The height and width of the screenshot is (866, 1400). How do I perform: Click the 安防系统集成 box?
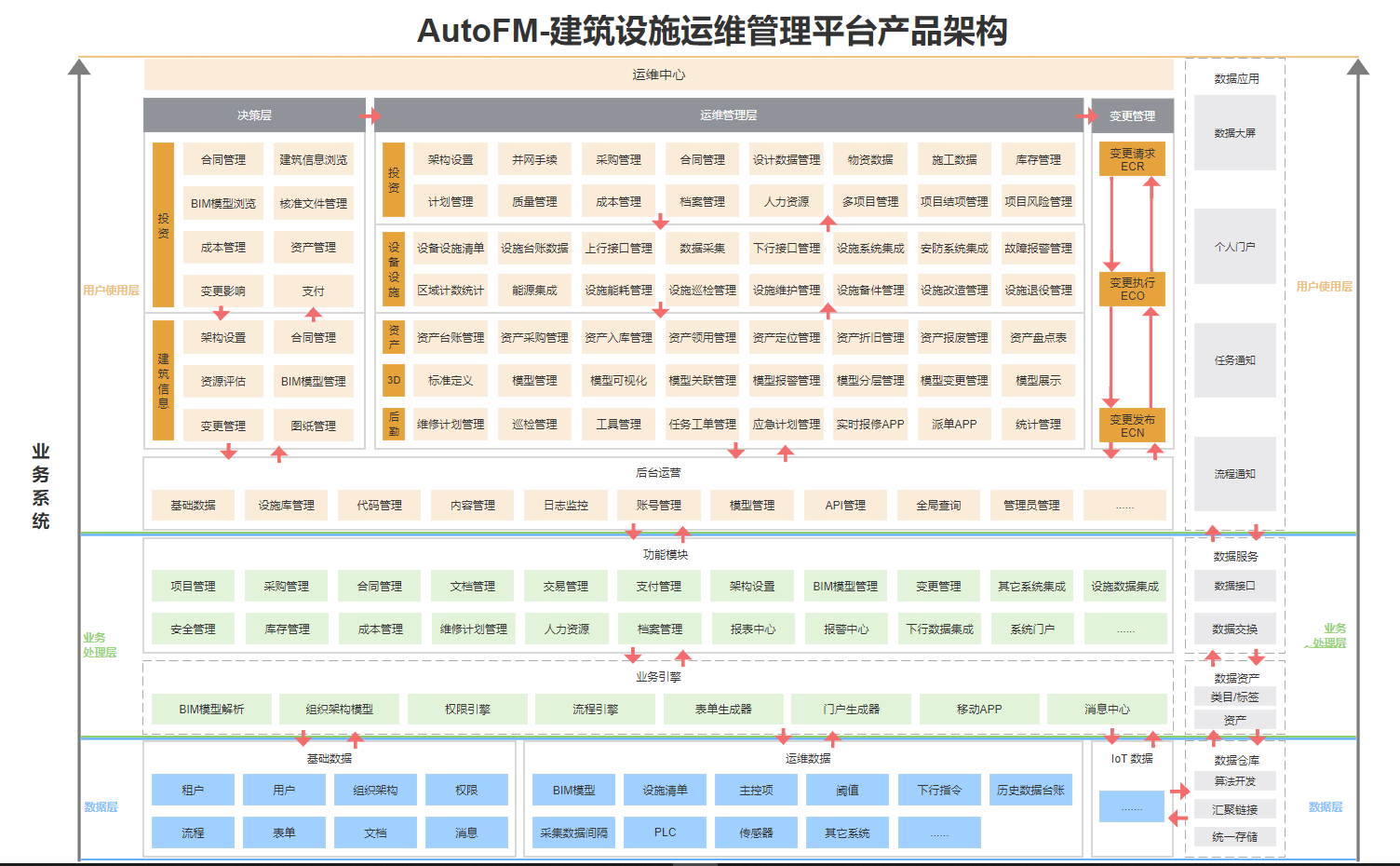point(954,248)
